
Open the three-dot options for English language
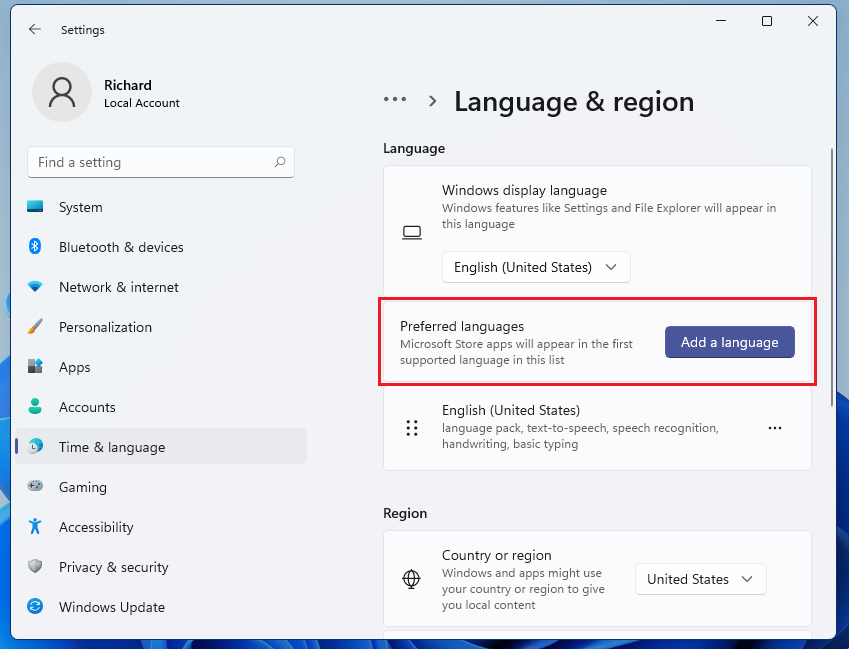click(775, 428)
